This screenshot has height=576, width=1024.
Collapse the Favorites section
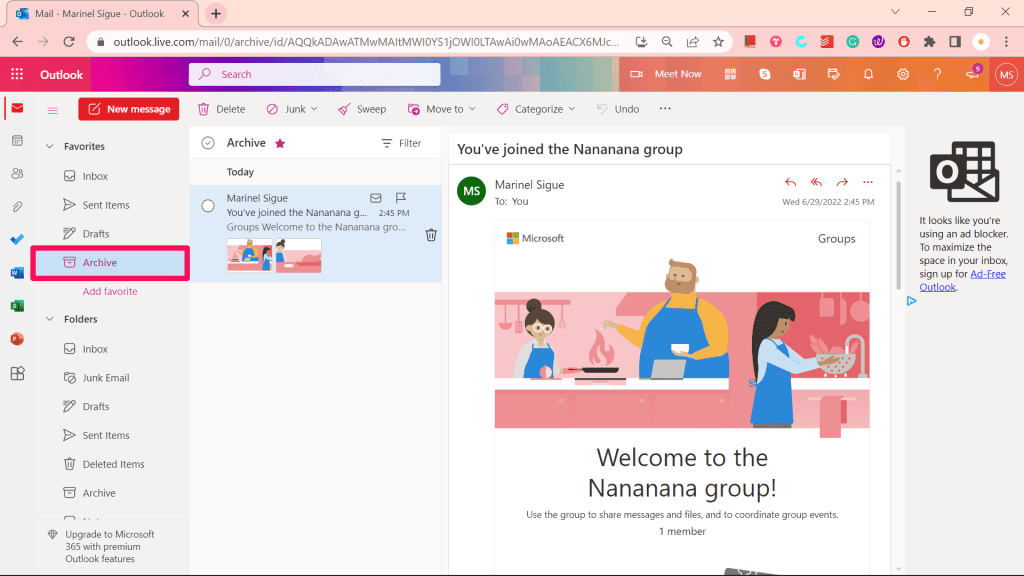pos(48,146)
